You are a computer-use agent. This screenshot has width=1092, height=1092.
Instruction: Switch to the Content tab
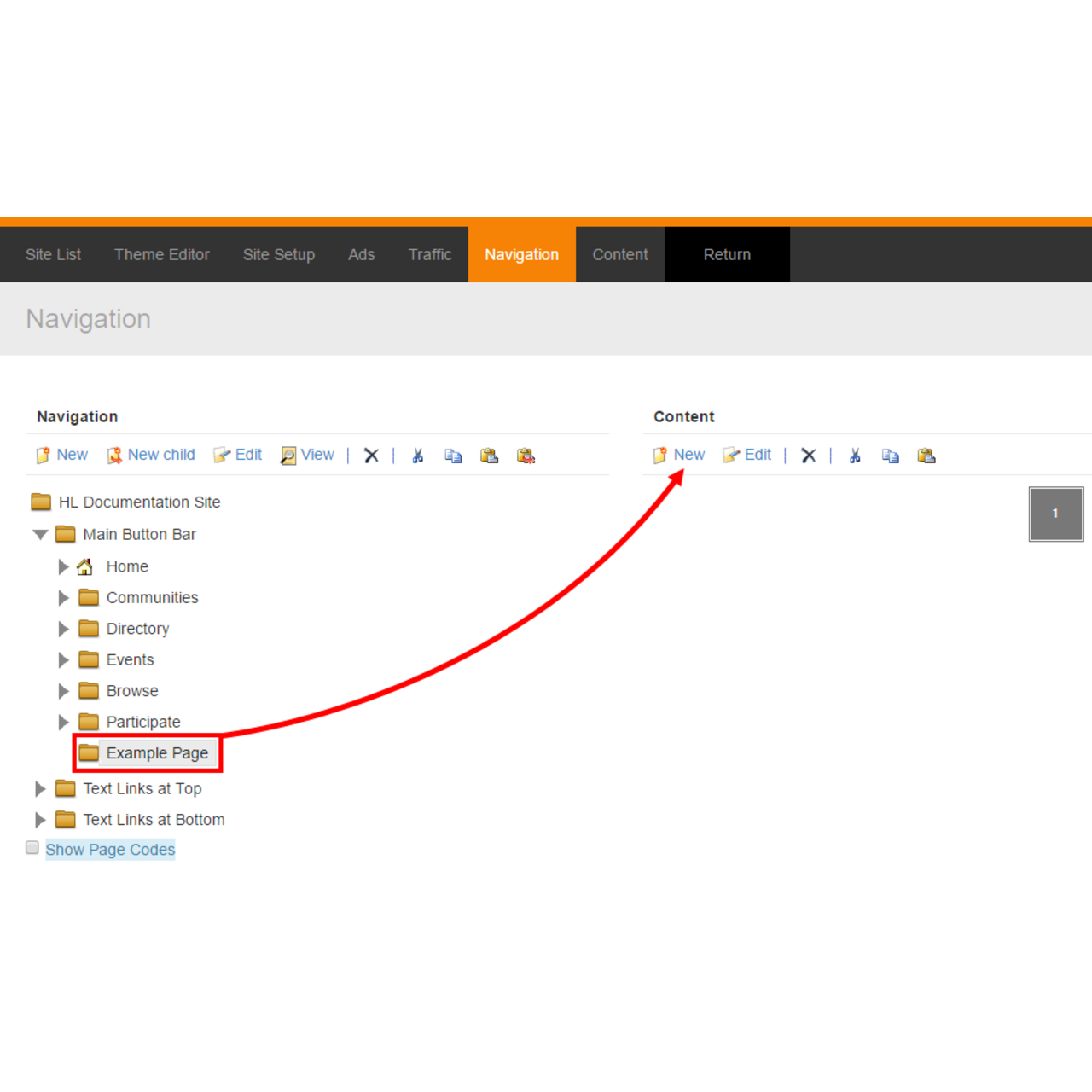(620, 254)
